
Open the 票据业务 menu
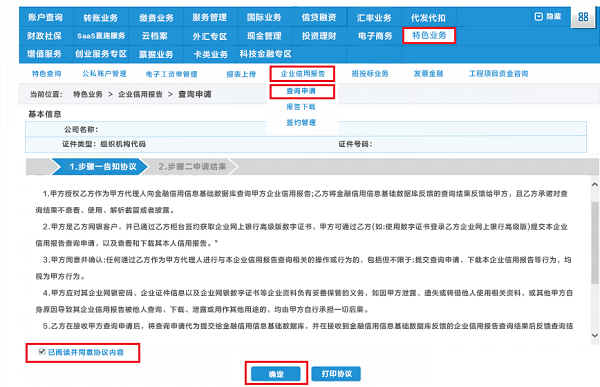coord(156,54)
